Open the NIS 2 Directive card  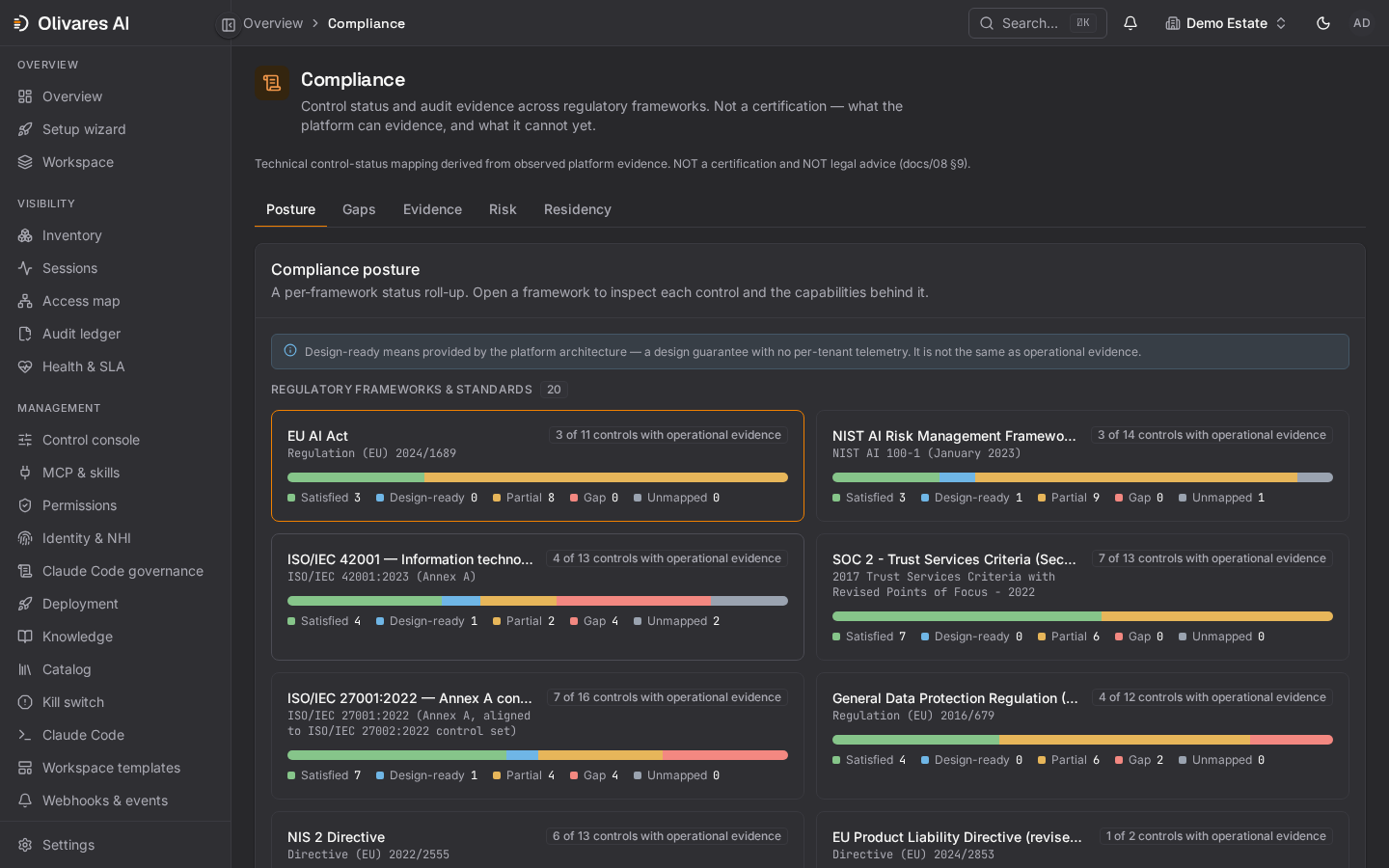(x=537, y=840)
